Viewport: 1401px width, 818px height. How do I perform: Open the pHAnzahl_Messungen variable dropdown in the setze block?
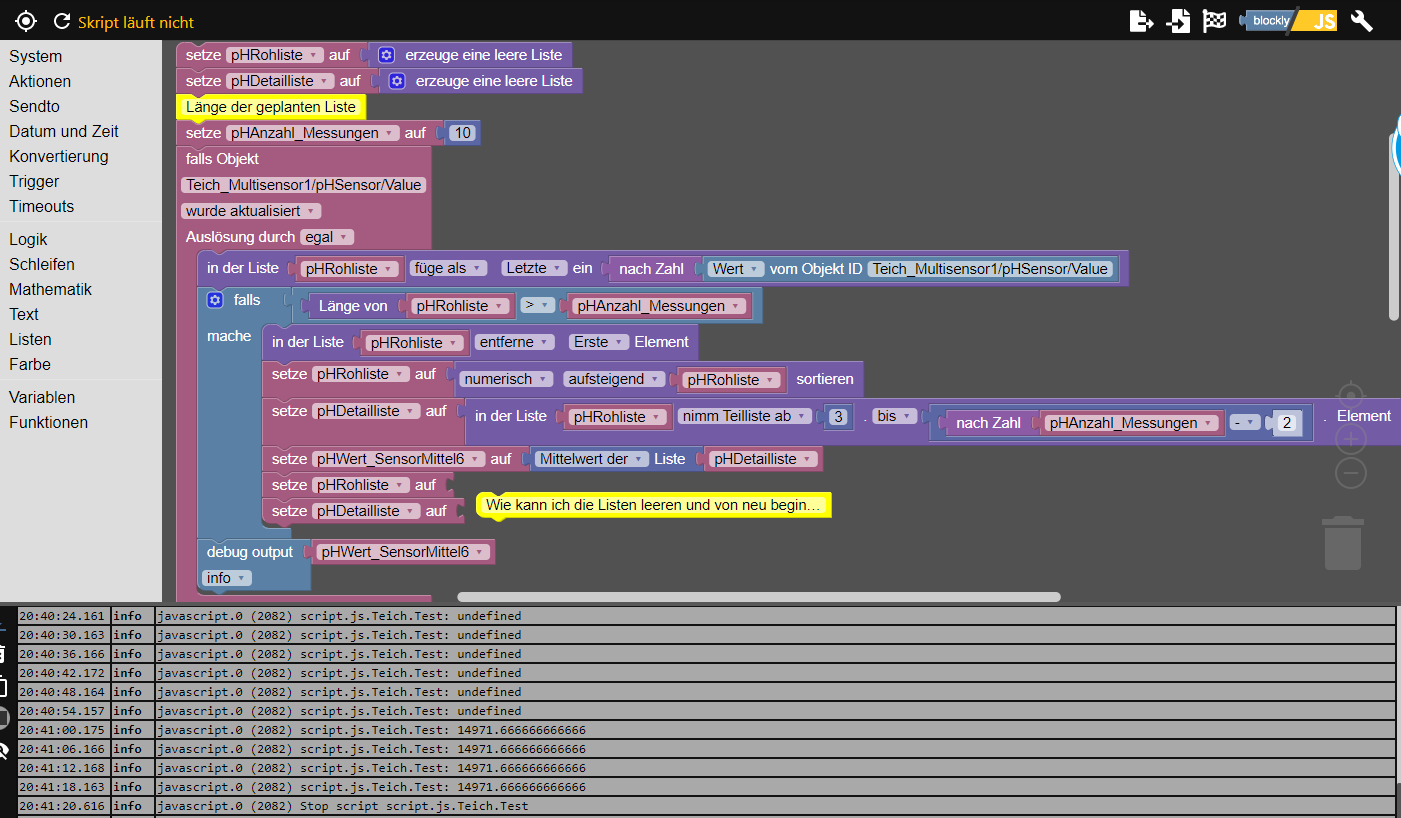coord(312,133)
